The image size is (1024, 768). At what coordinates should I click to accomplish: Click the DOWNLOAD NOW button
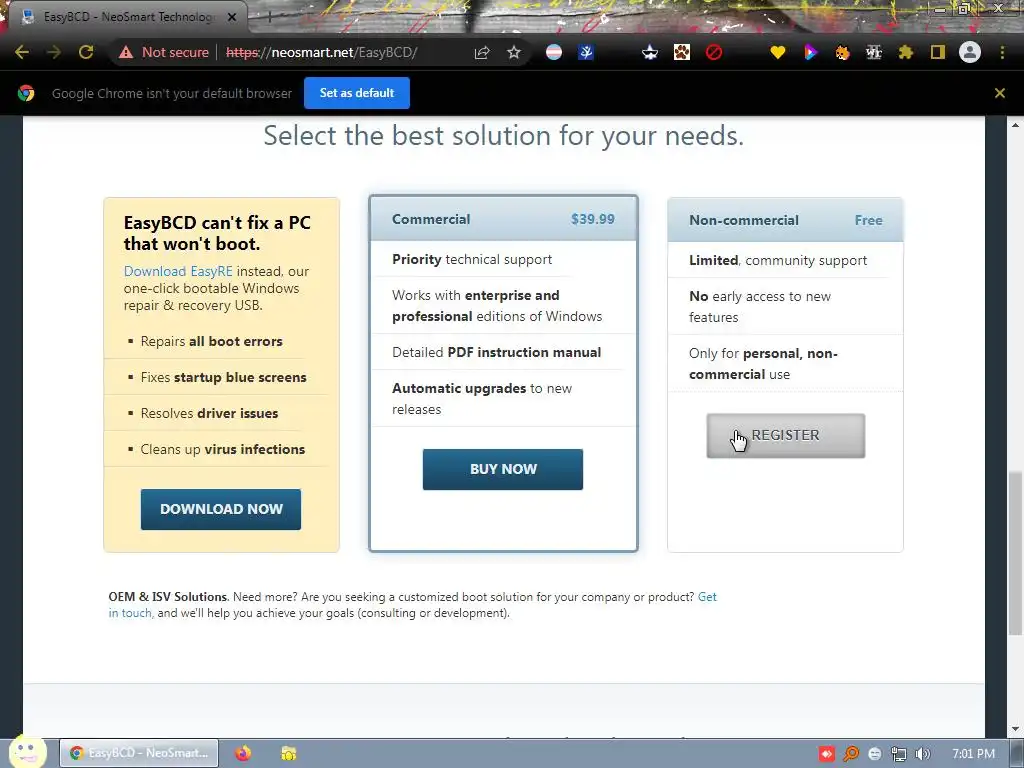point(221,509)
